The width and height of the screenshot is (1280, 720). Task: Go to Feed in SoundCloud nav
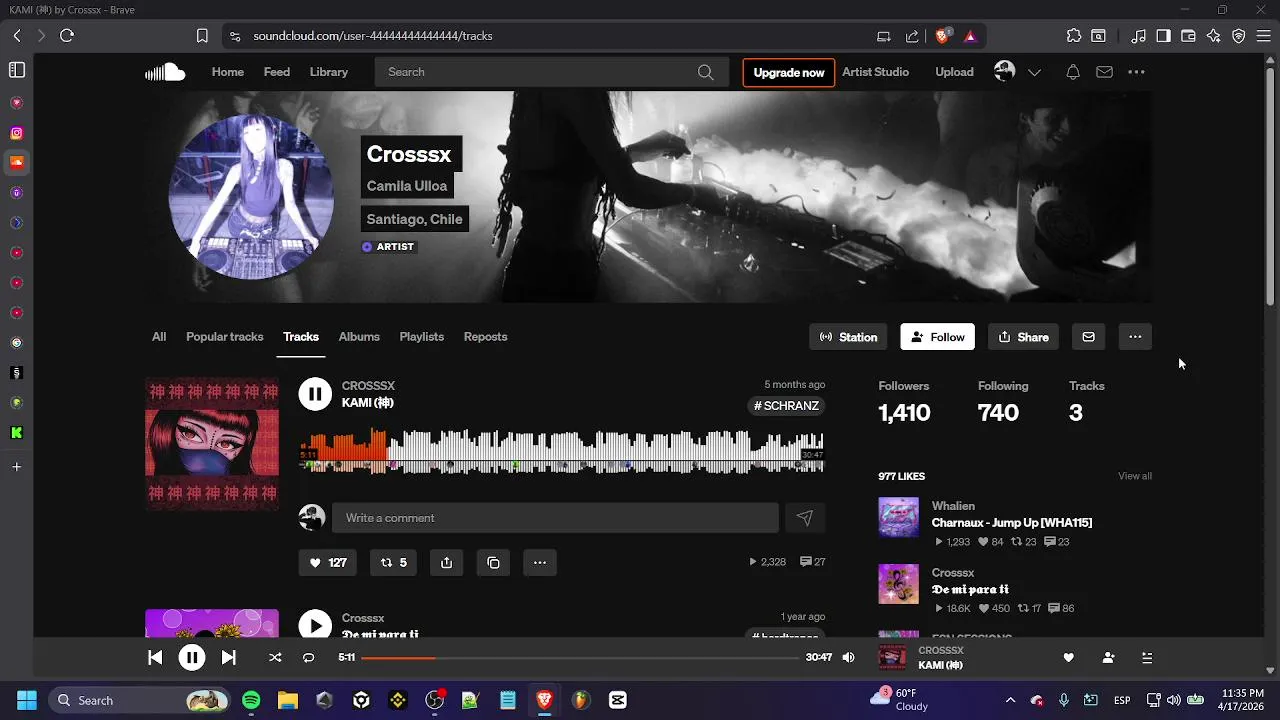277,72
